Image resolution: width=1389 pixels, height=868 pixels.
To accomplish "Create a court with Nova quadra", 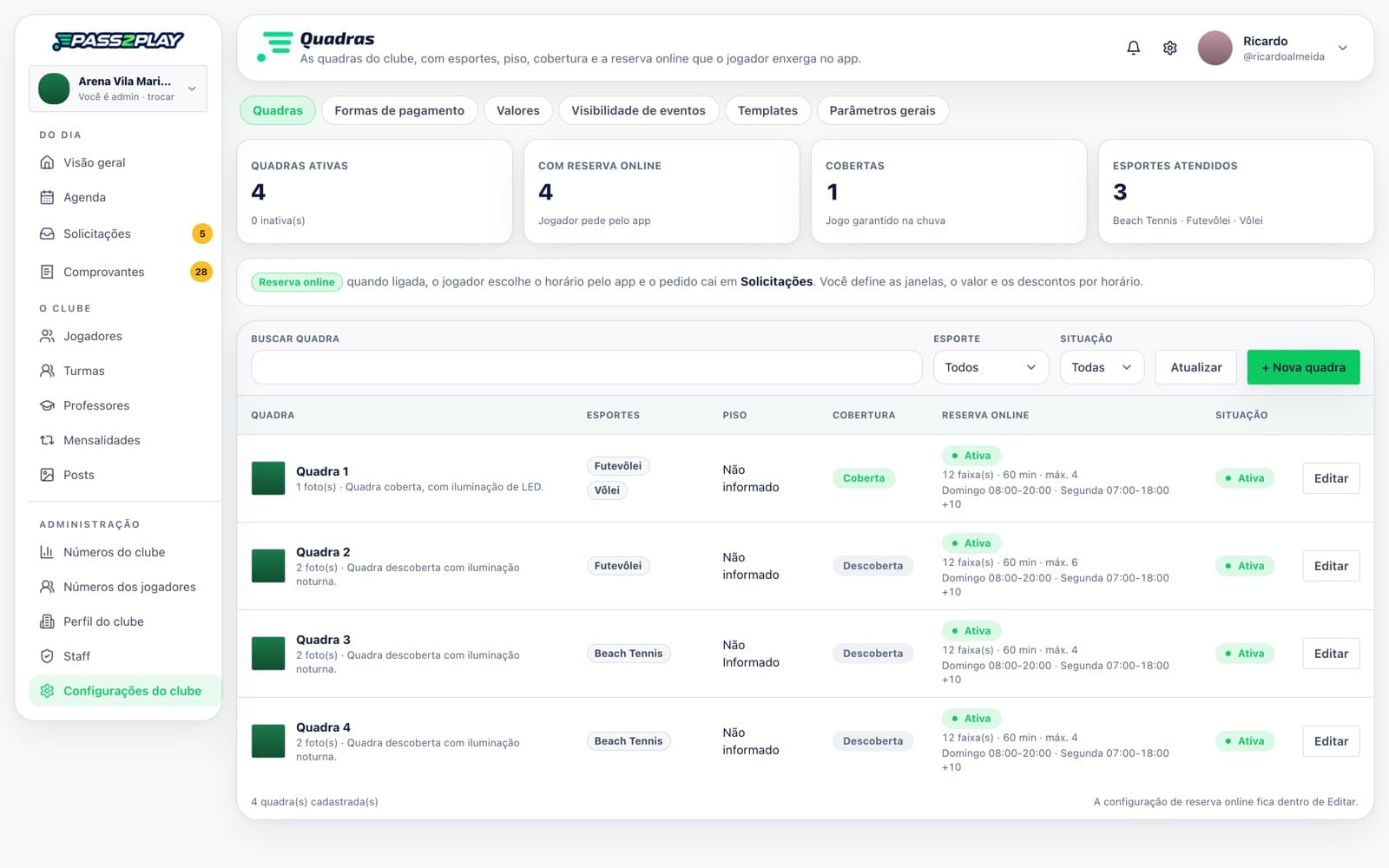I will (x=1303, y=367).
